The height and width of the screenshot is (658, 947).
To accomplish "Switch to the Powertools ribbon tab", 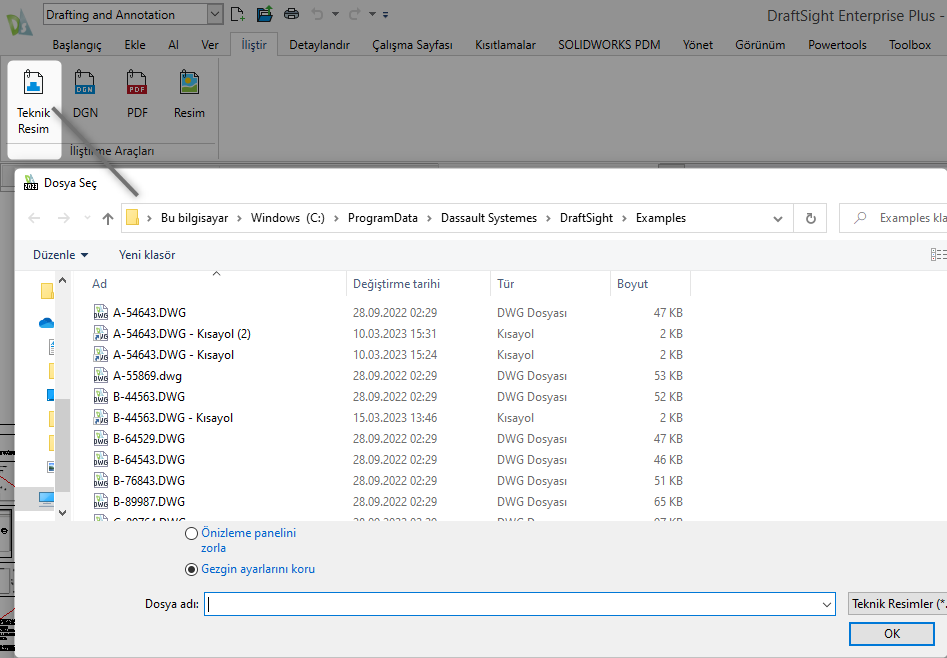I will tap(837, 45).
